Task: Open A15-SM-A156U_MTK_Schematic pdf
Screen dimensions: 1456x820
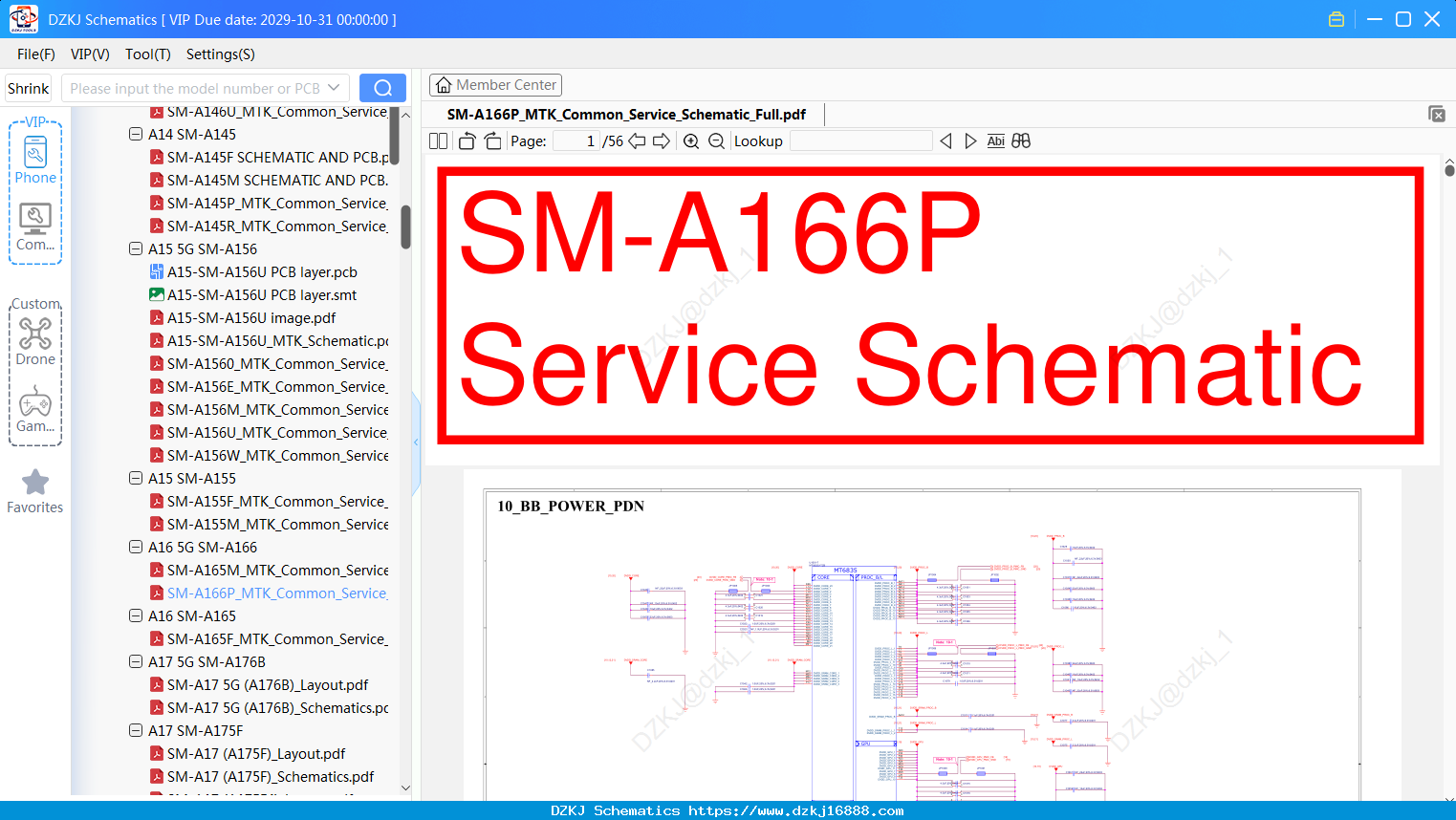Action: 270,341
